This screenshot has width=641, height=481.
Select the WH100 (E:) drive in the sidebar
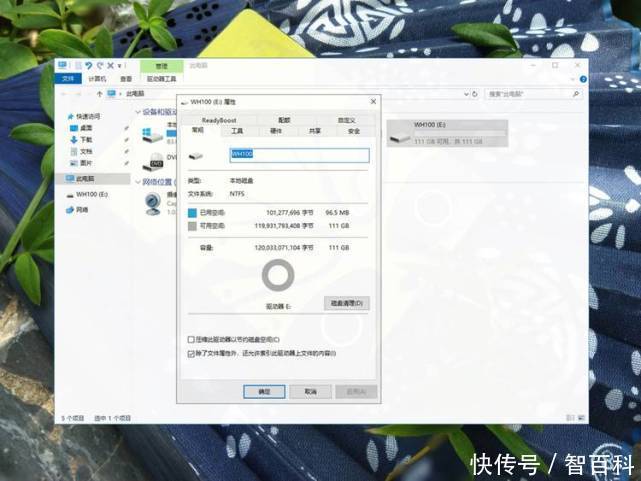click(x=87, y=195)
